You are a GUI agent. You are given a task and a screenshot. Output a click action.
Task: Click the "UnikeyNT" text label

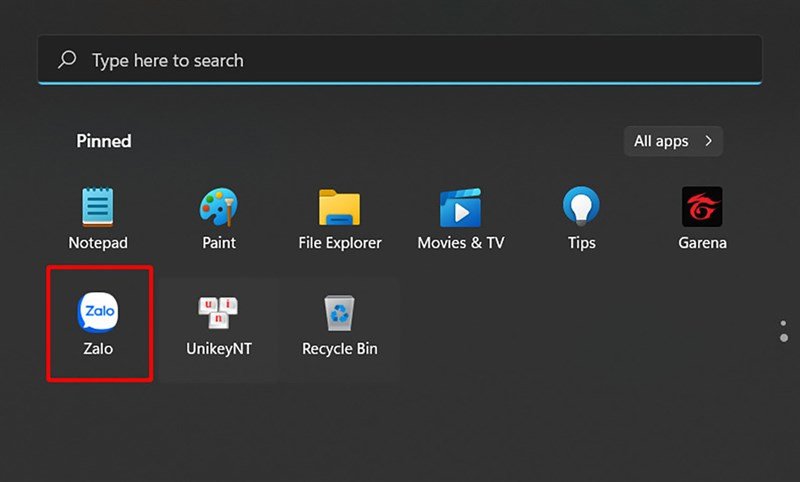tap(219, 349)
